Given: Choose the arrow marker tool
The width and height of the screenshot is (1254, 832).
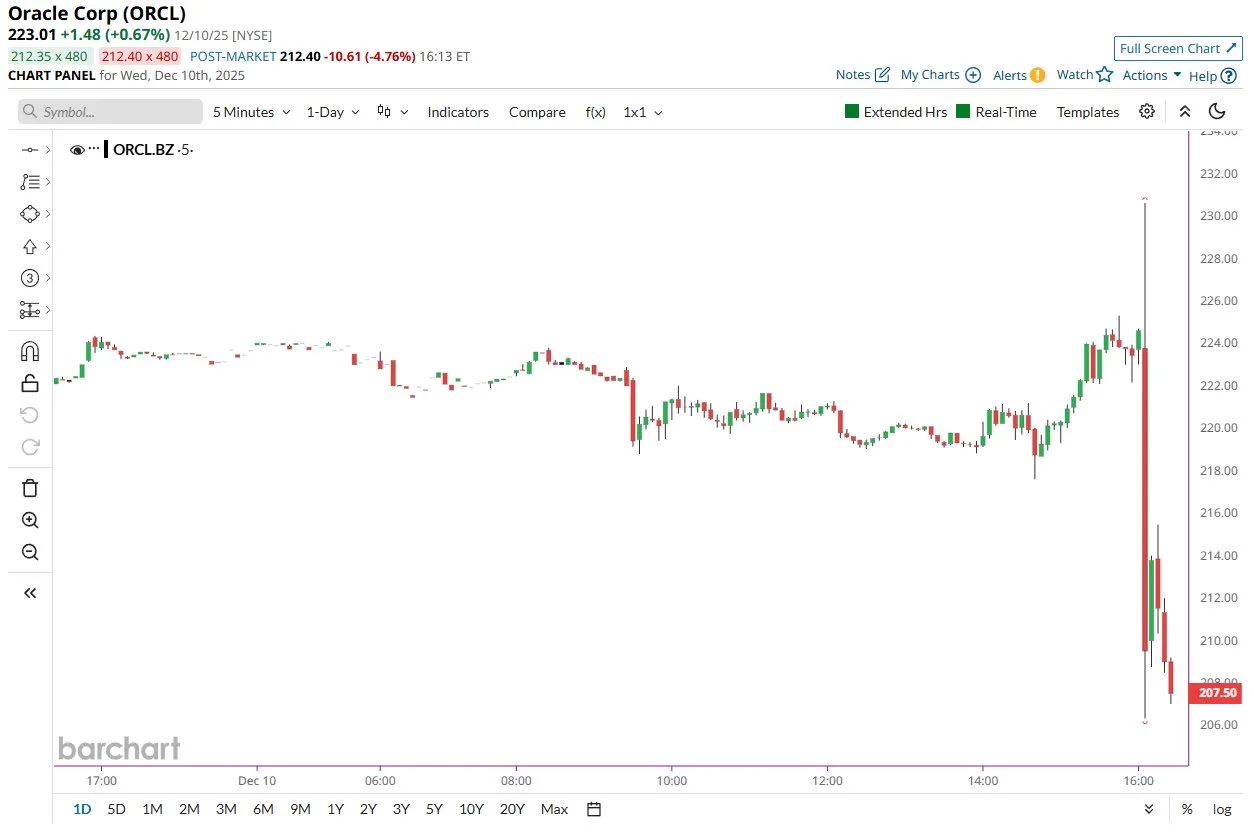Looking at the screenshot, I should tap(29, 246).
